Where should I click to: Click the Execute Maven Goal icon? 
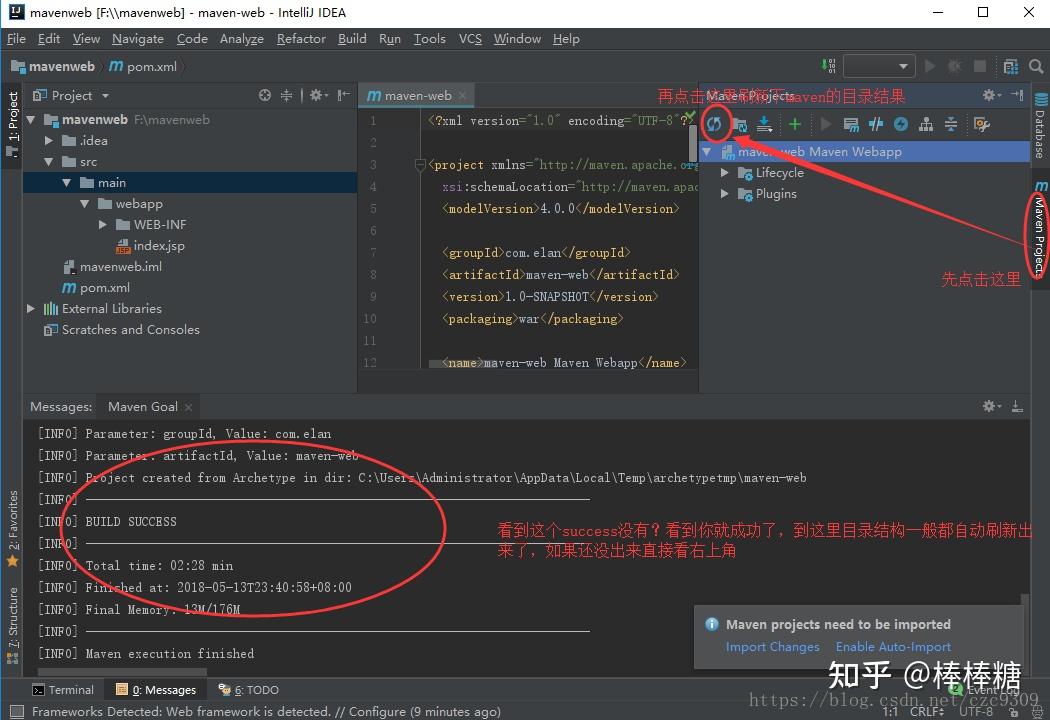[852, 124]
